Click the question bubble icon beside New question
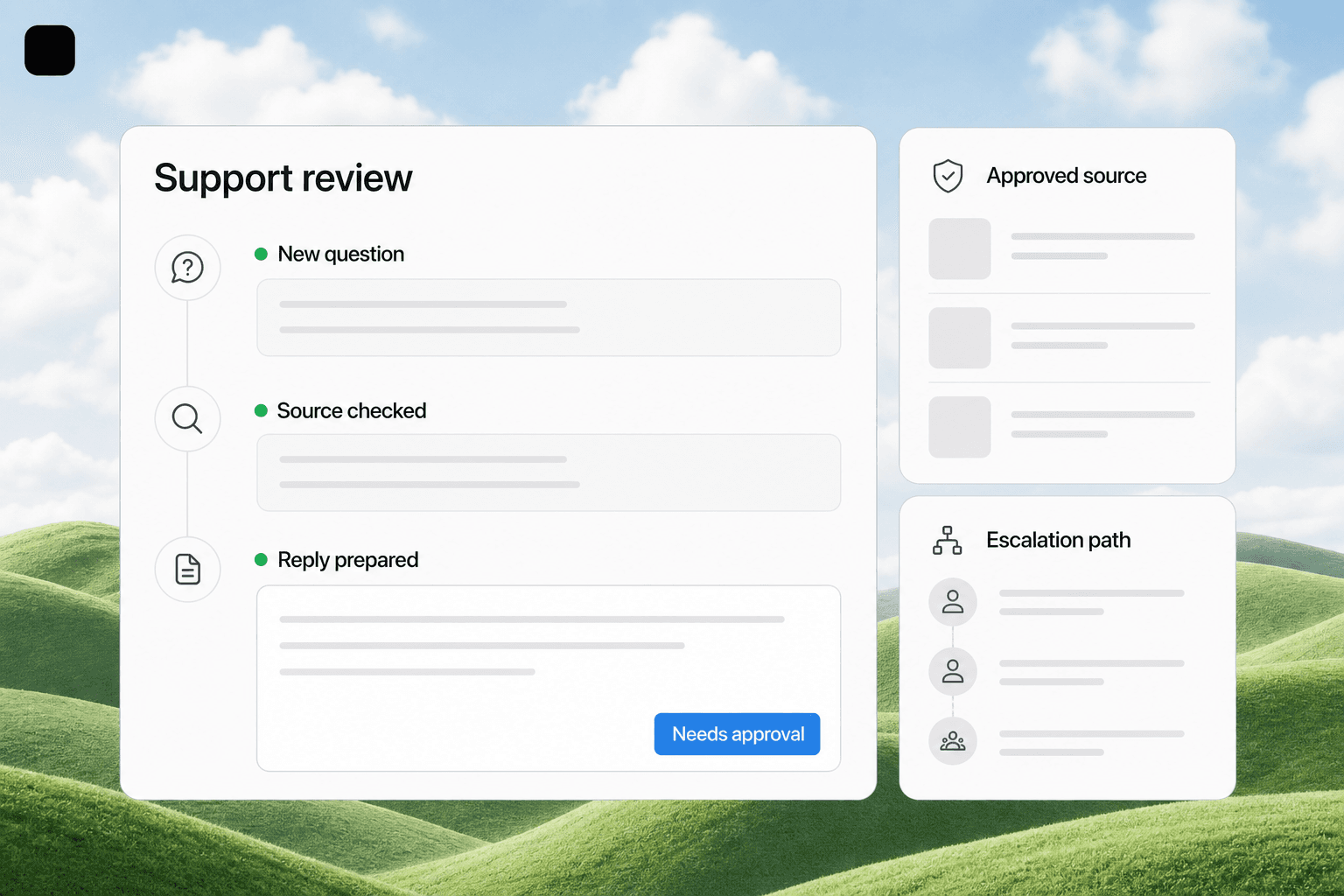Screen dimensions: 1344x896 (x=187, y=268)
